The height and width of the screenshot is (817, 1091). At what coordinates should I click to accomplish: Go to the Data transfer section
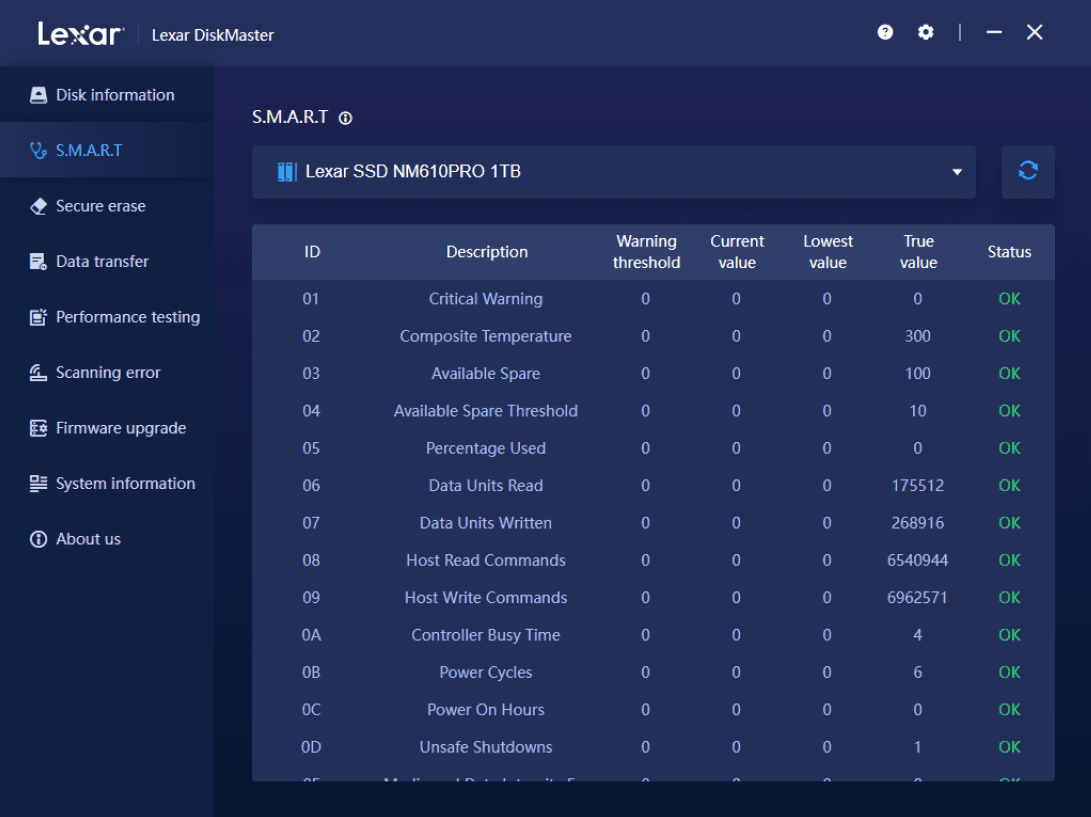[106, 262]
